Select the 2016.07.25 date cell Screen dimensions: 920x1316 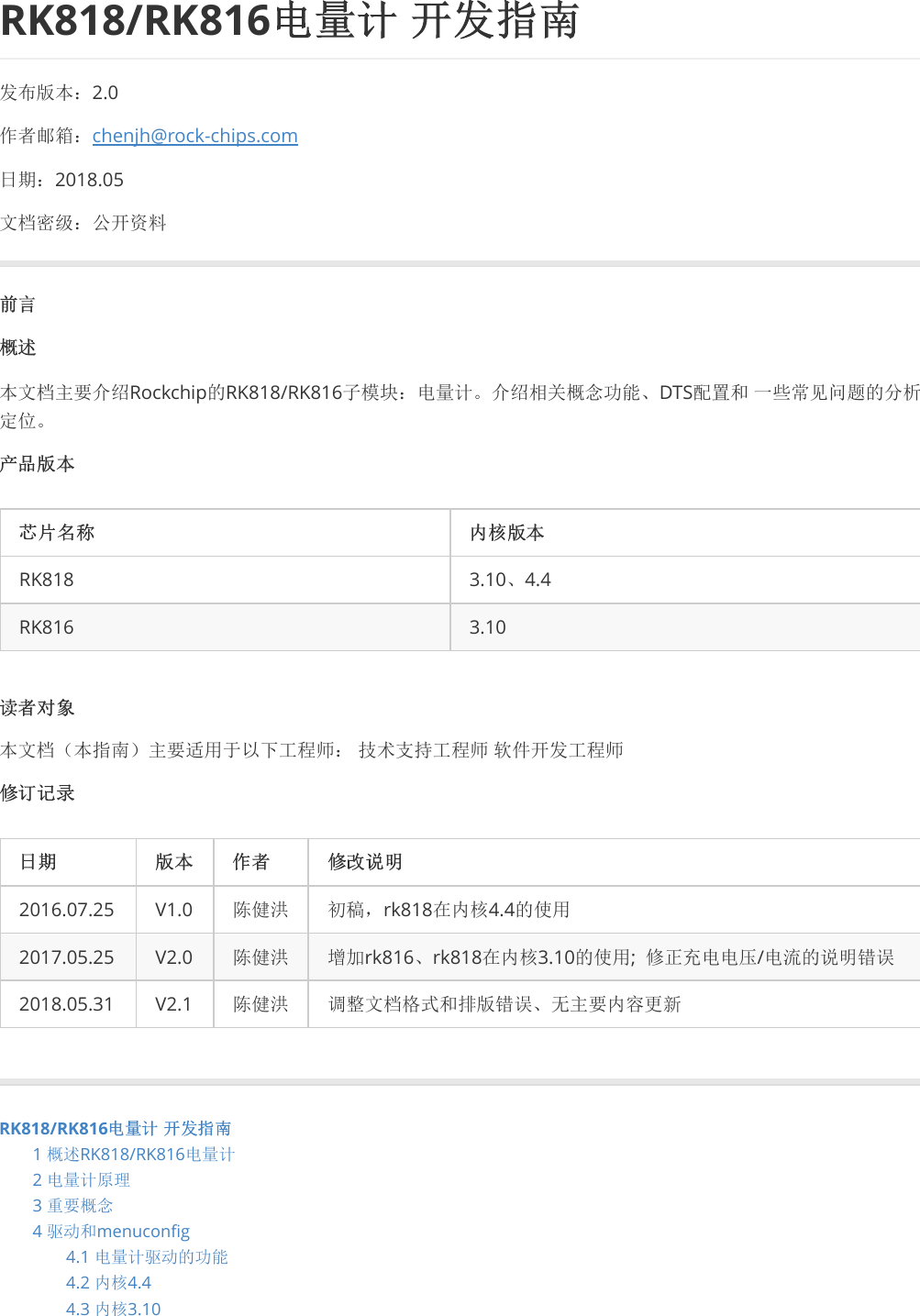[67, 910]
